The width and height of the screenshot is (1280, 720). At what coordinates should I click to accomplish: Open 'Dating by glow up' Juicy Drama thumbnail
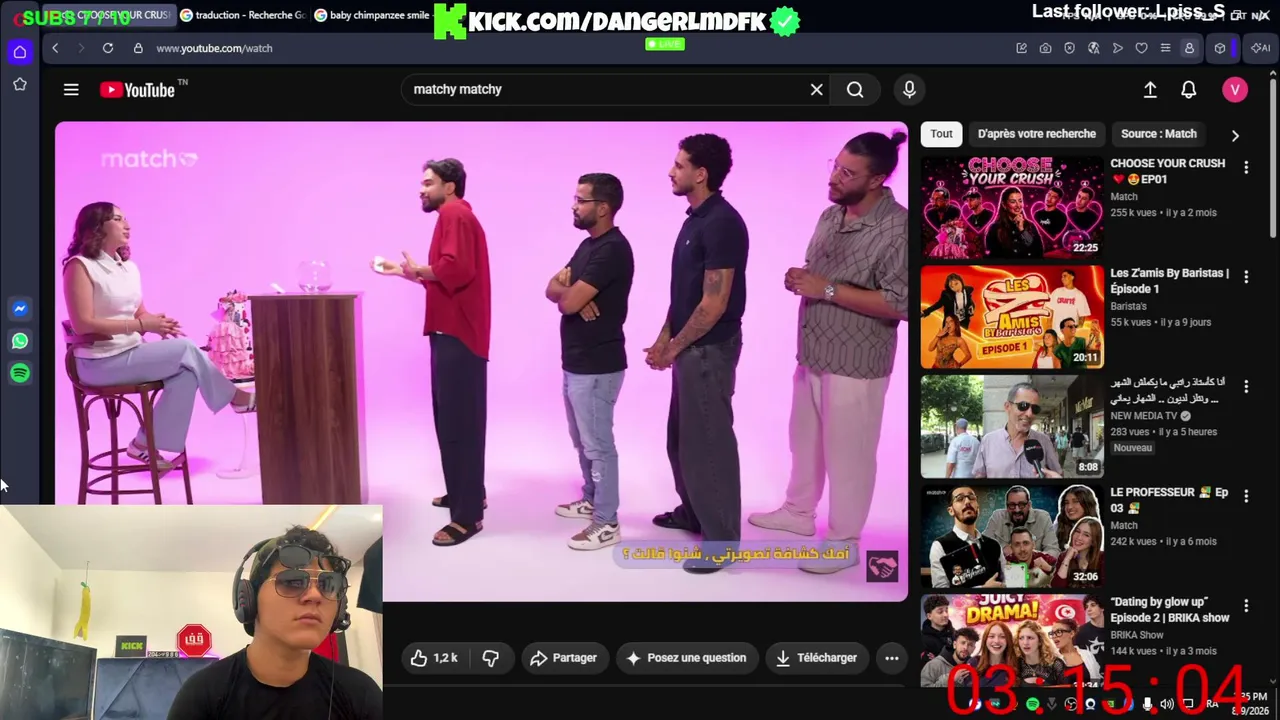(x=1012, y=641)
